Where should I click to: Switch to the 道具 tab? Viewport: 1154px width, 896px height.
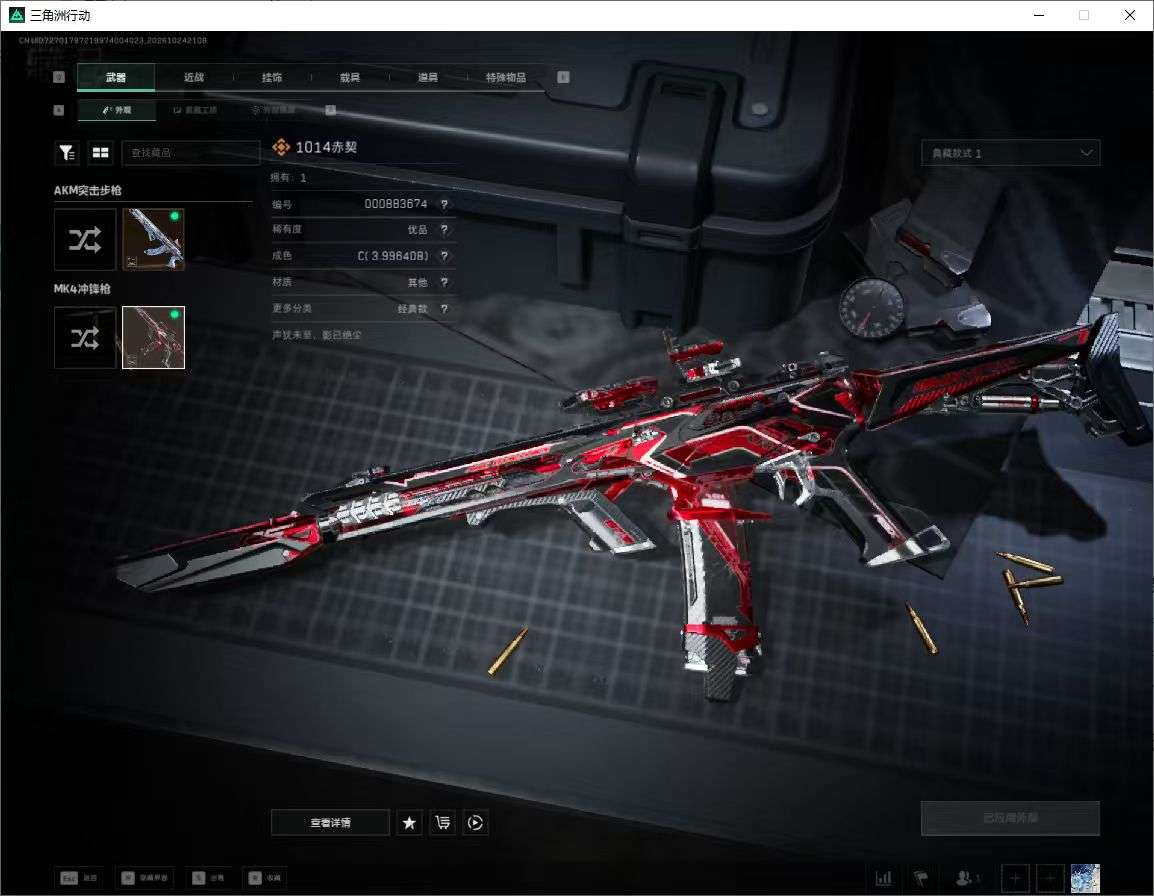click(428, 77)
